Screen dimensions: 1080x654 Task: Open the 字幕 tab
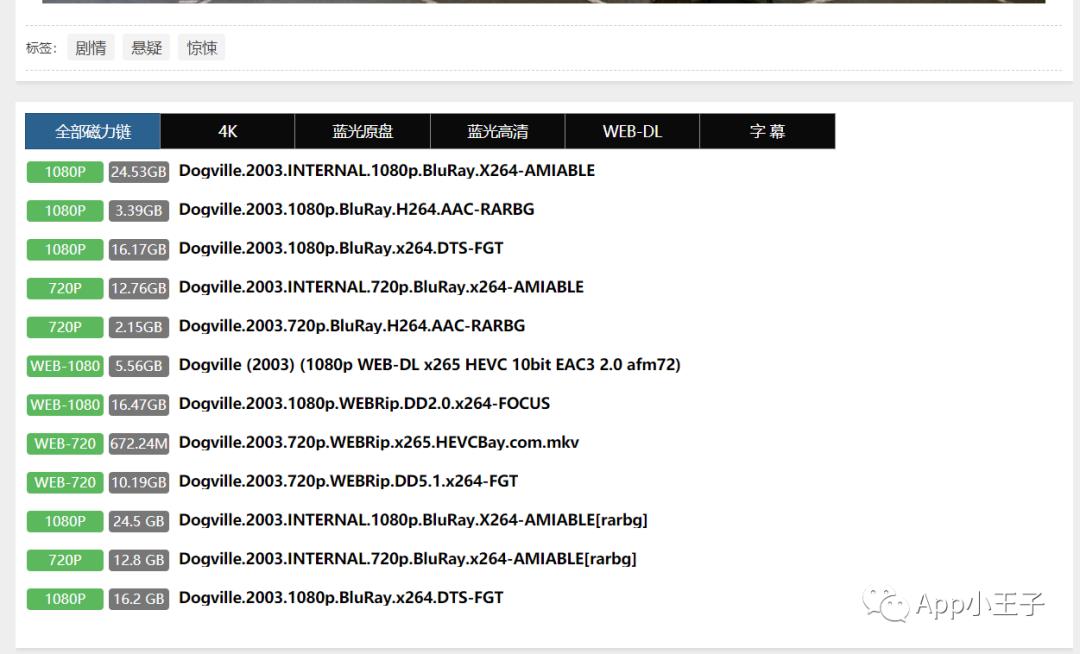tap(767, 131)
